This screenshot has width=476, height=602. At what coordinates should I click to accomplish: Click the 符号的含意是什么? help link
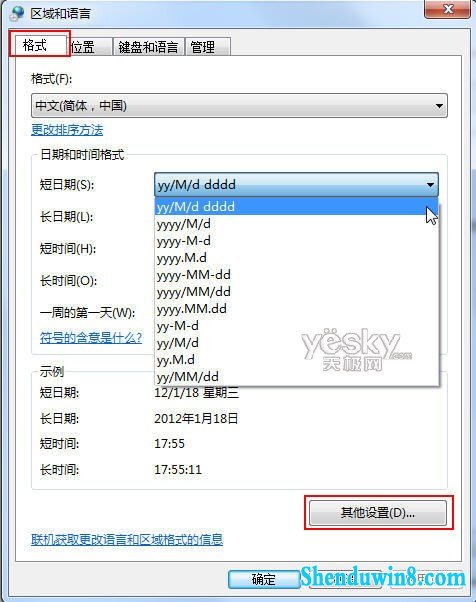coord(91,337)
